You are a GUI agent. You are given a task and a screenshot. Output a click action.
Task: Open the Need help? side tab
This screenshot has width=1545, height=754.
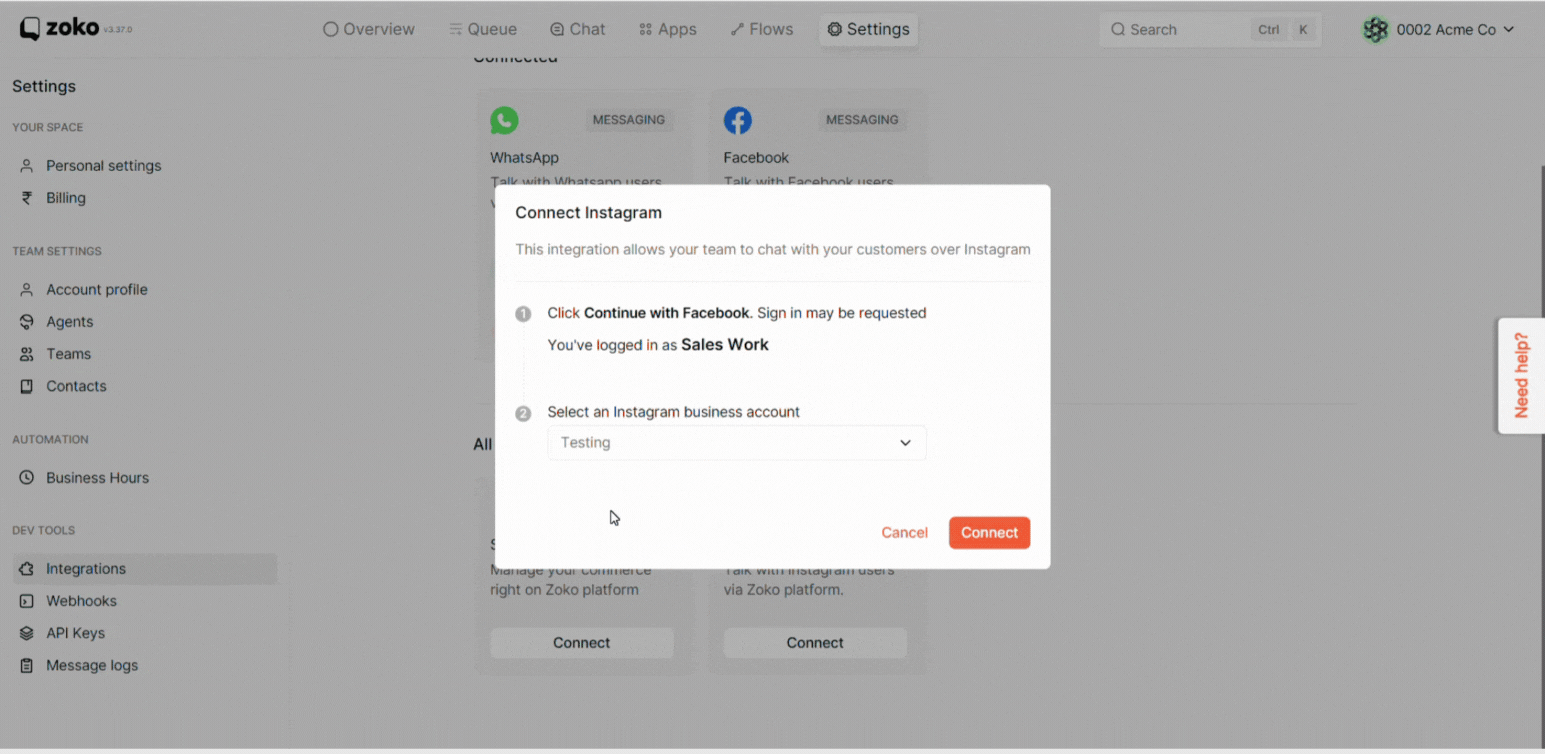click(x=1521, y=376)
